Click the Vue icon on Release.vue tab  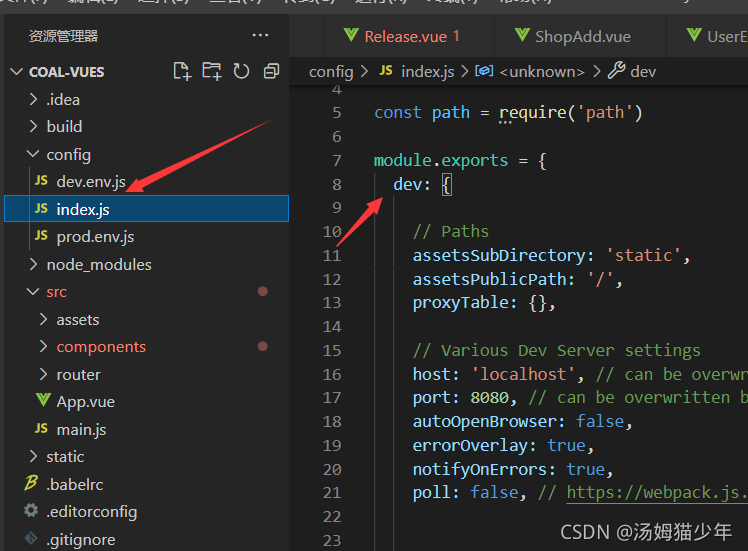click(351, 35)
